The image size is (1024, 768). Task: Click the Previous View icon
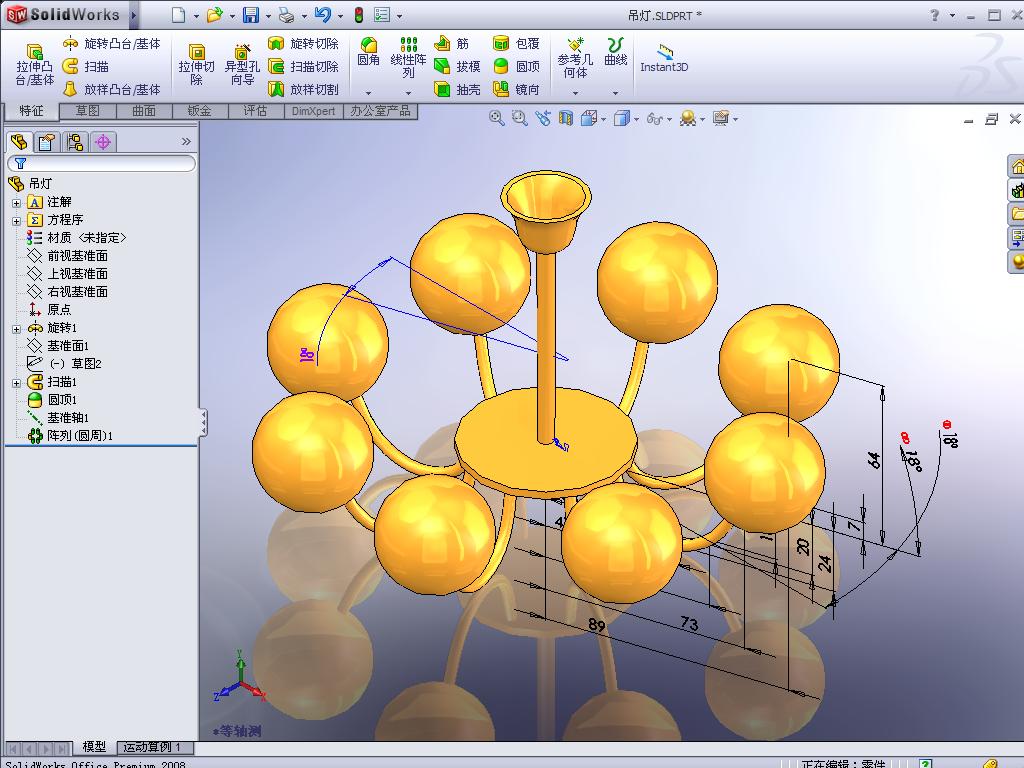(543, 118)
